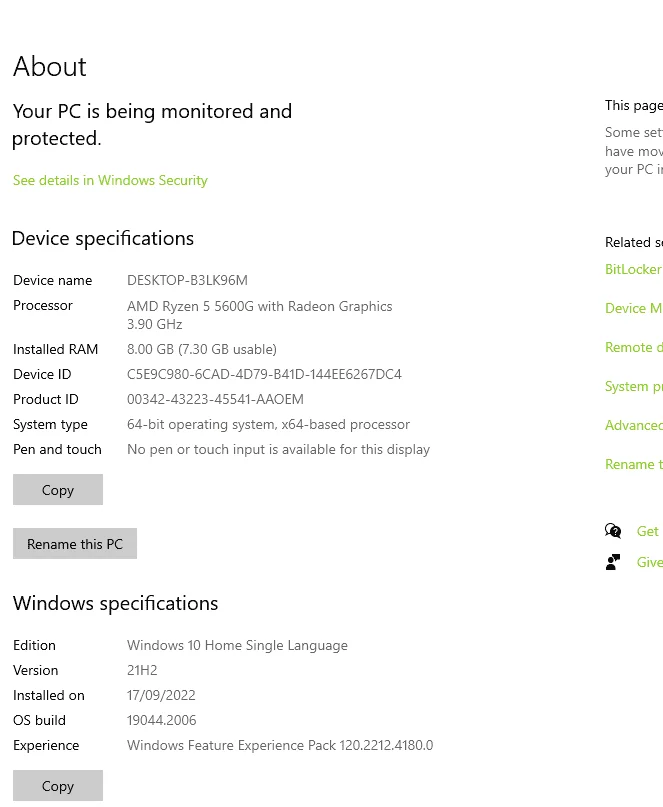Click the Get help chat icon
The image size is (663, 807).
tap(613, 531)
